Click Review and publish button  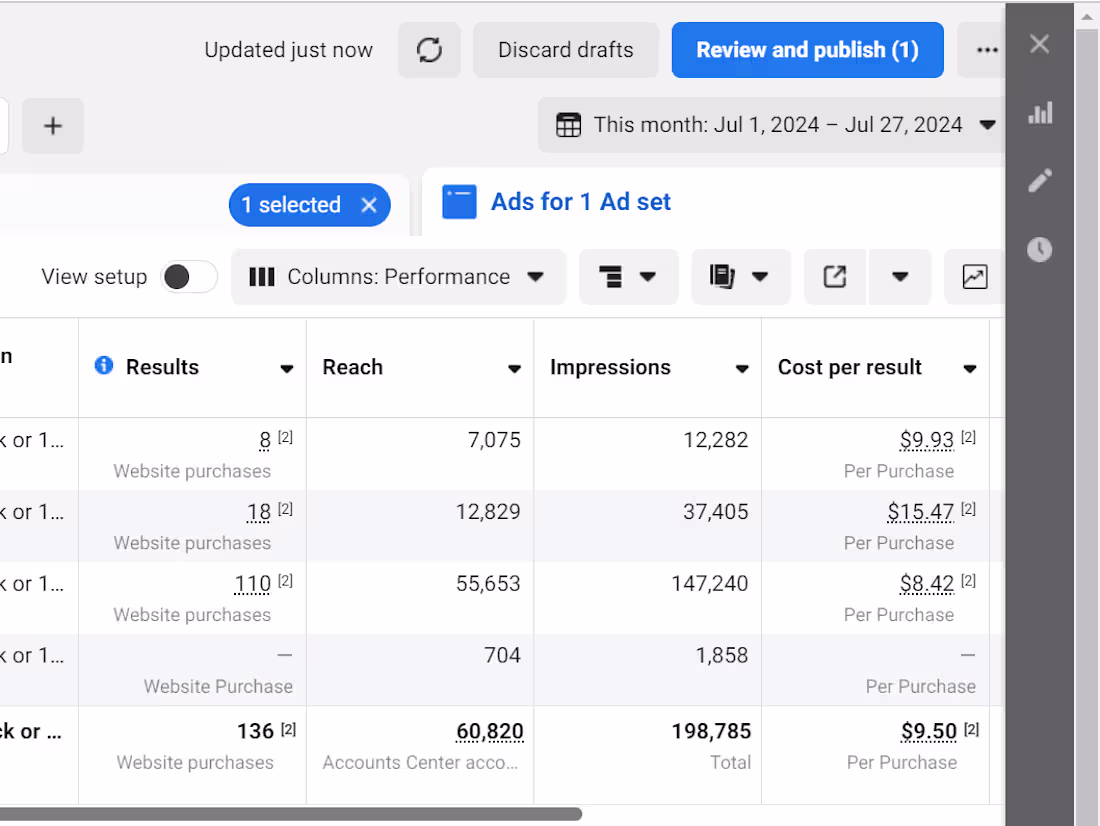pos(807,50)
